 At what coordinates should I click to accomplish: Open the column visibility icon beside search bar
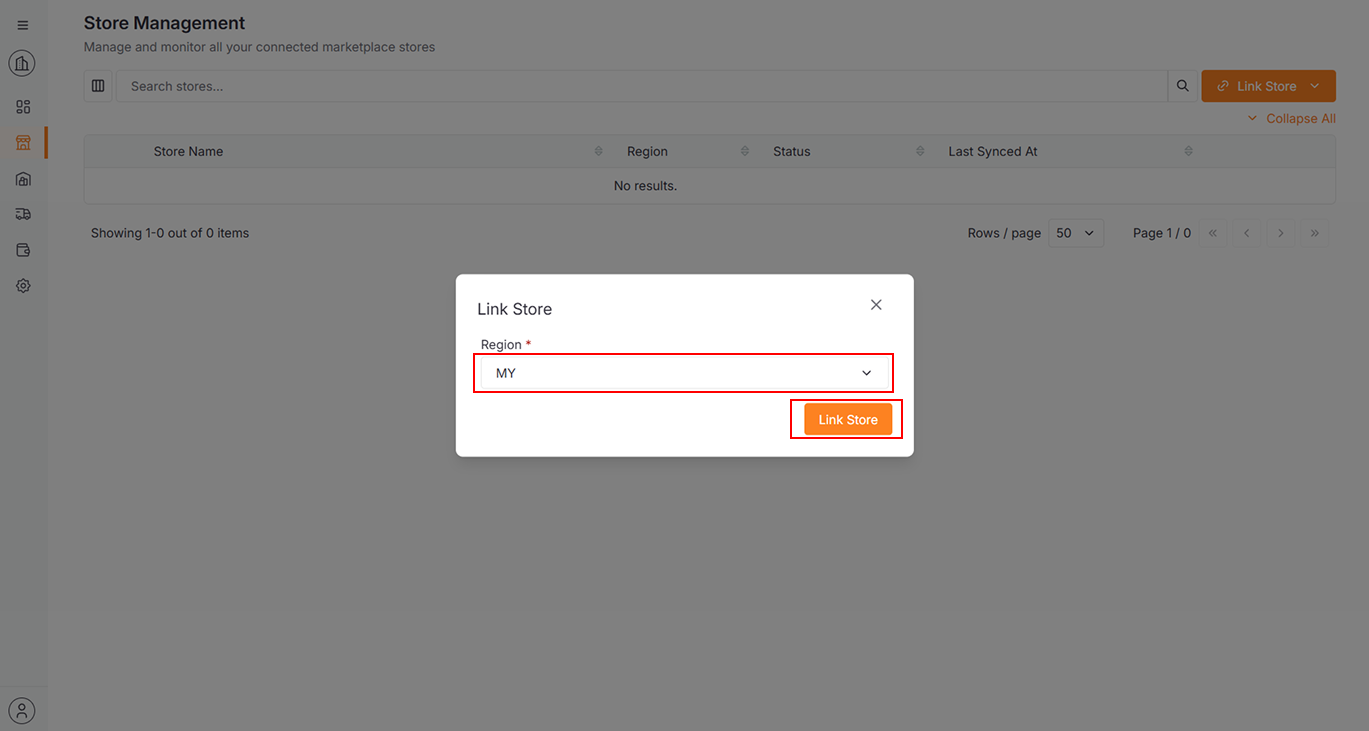pos(98,86)
